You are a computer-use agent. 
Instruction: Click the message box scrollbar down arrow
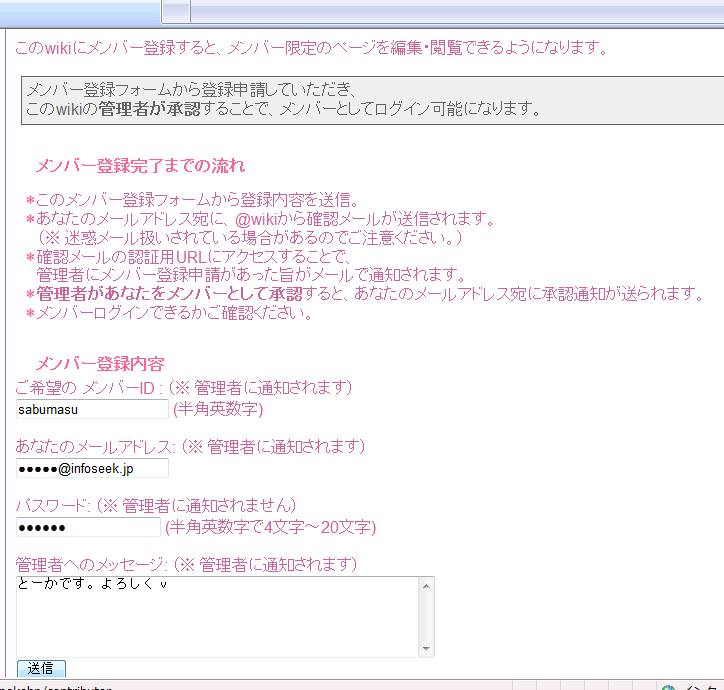tap(426, 648)
